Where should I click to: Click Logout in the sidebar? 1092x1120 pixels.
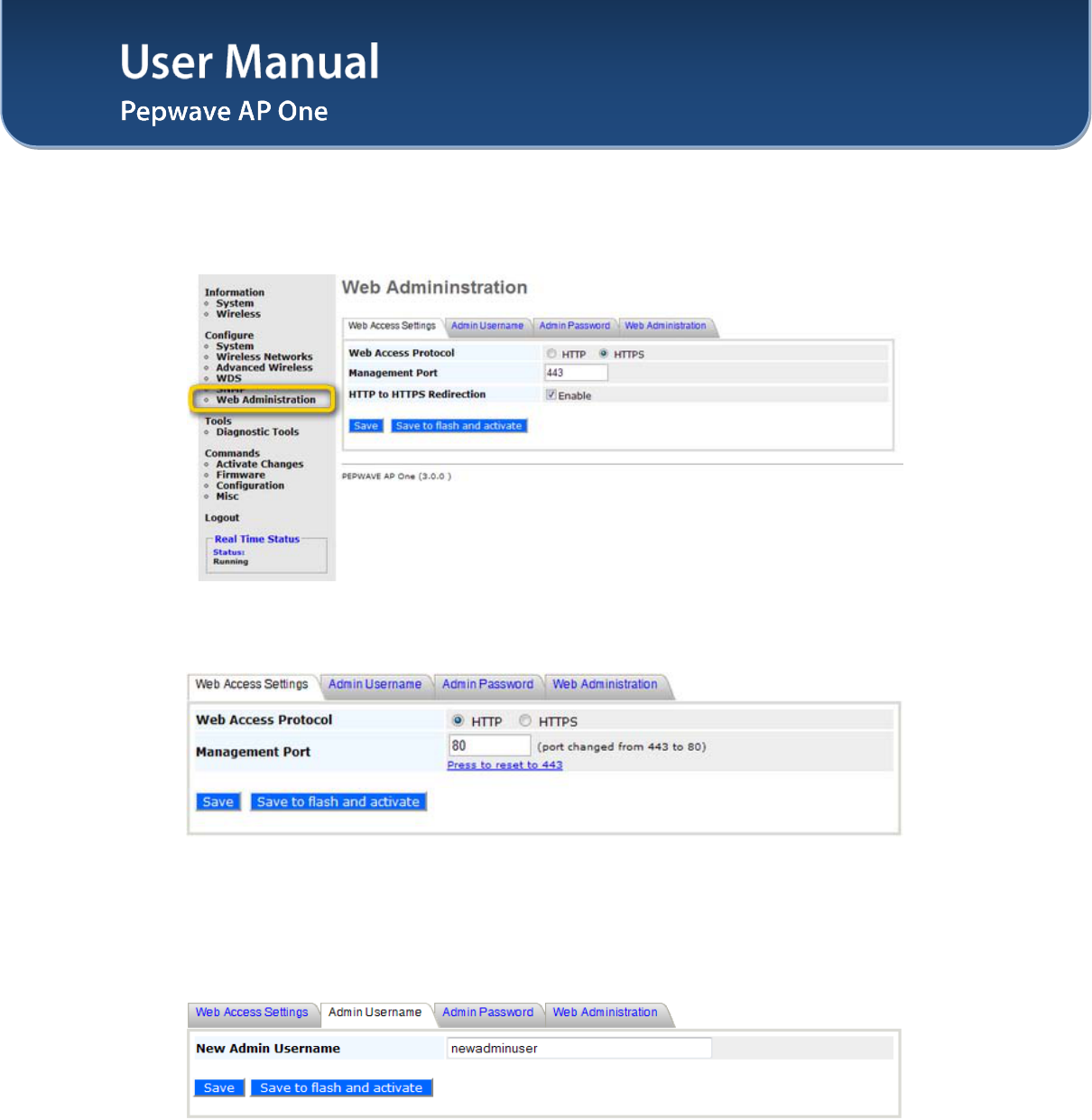[x=222, y=518]
